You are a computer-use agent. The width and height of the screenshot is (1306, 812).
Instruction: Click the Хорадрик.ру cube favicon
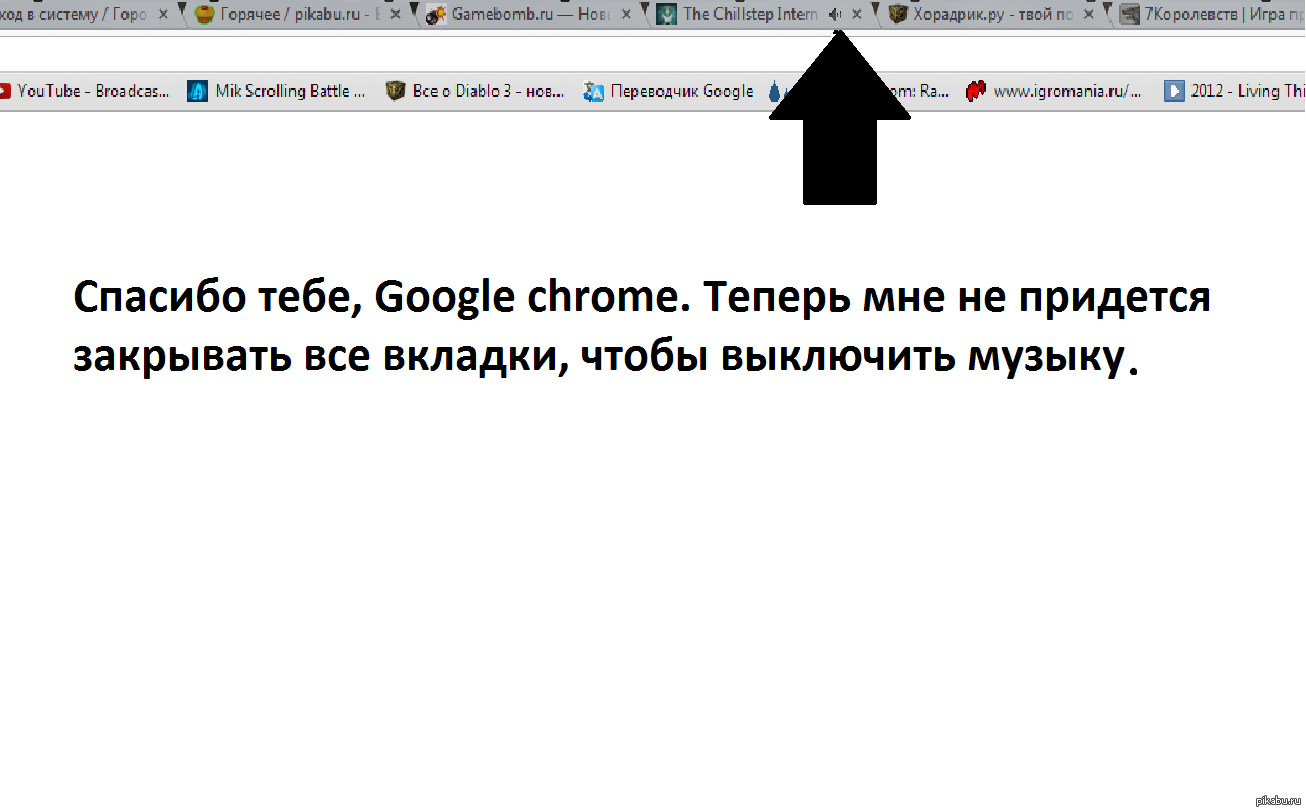898,15
